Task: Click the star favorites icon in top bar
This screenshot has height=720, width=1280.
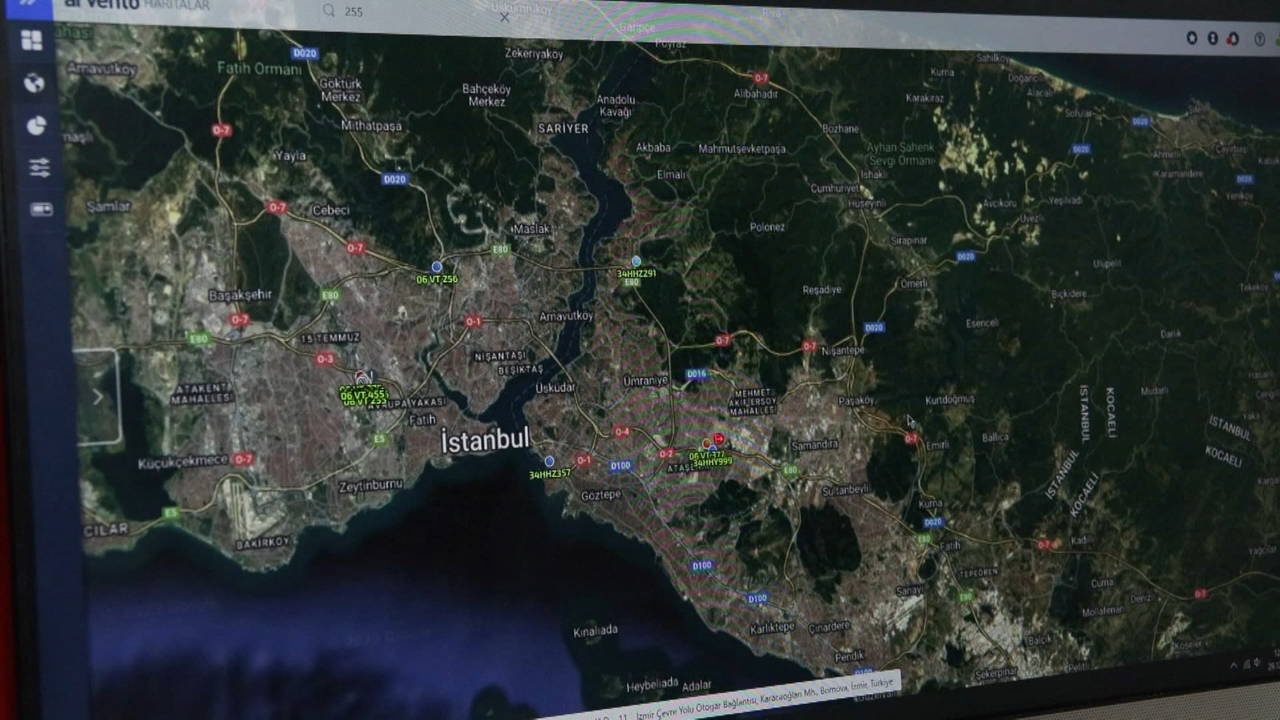Action: click(1191, 38)
